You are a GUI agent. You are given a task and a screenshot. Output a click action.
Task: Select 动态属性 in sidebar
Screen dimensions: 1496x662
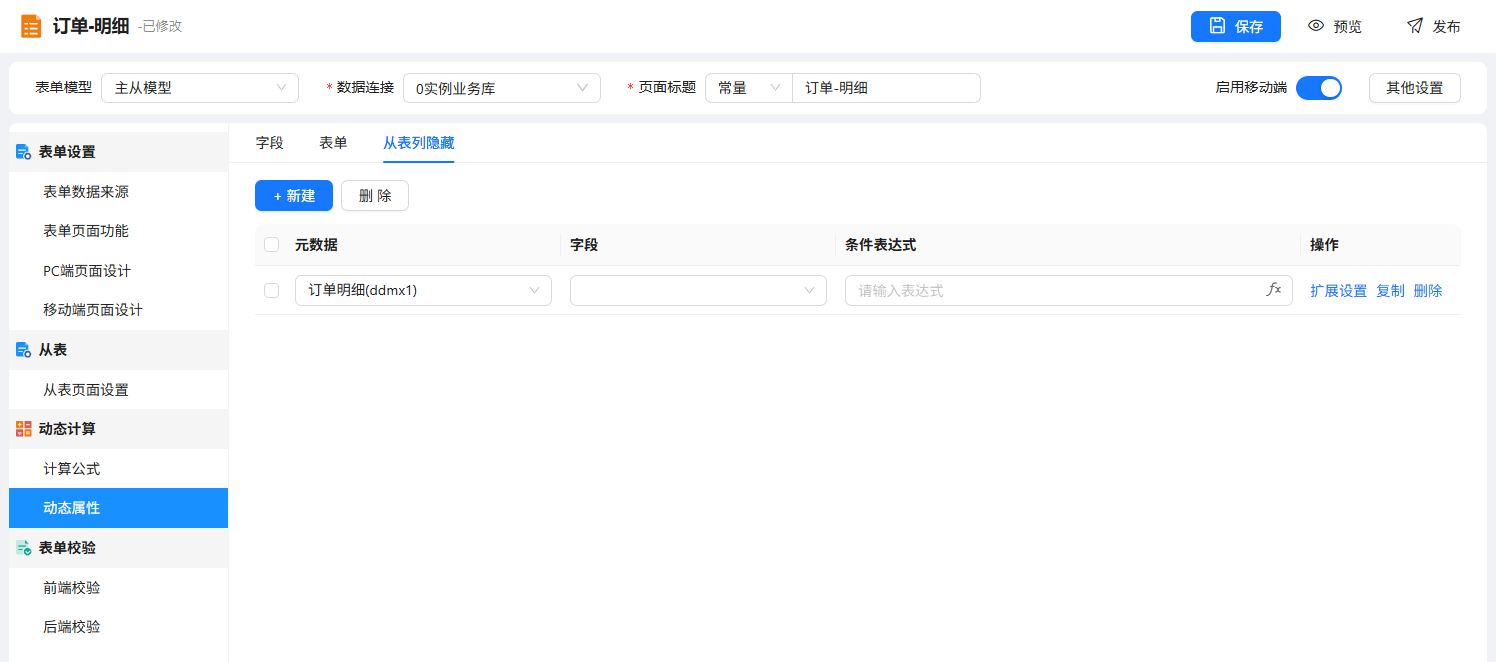pyautogui.click(x=118, y=508)
